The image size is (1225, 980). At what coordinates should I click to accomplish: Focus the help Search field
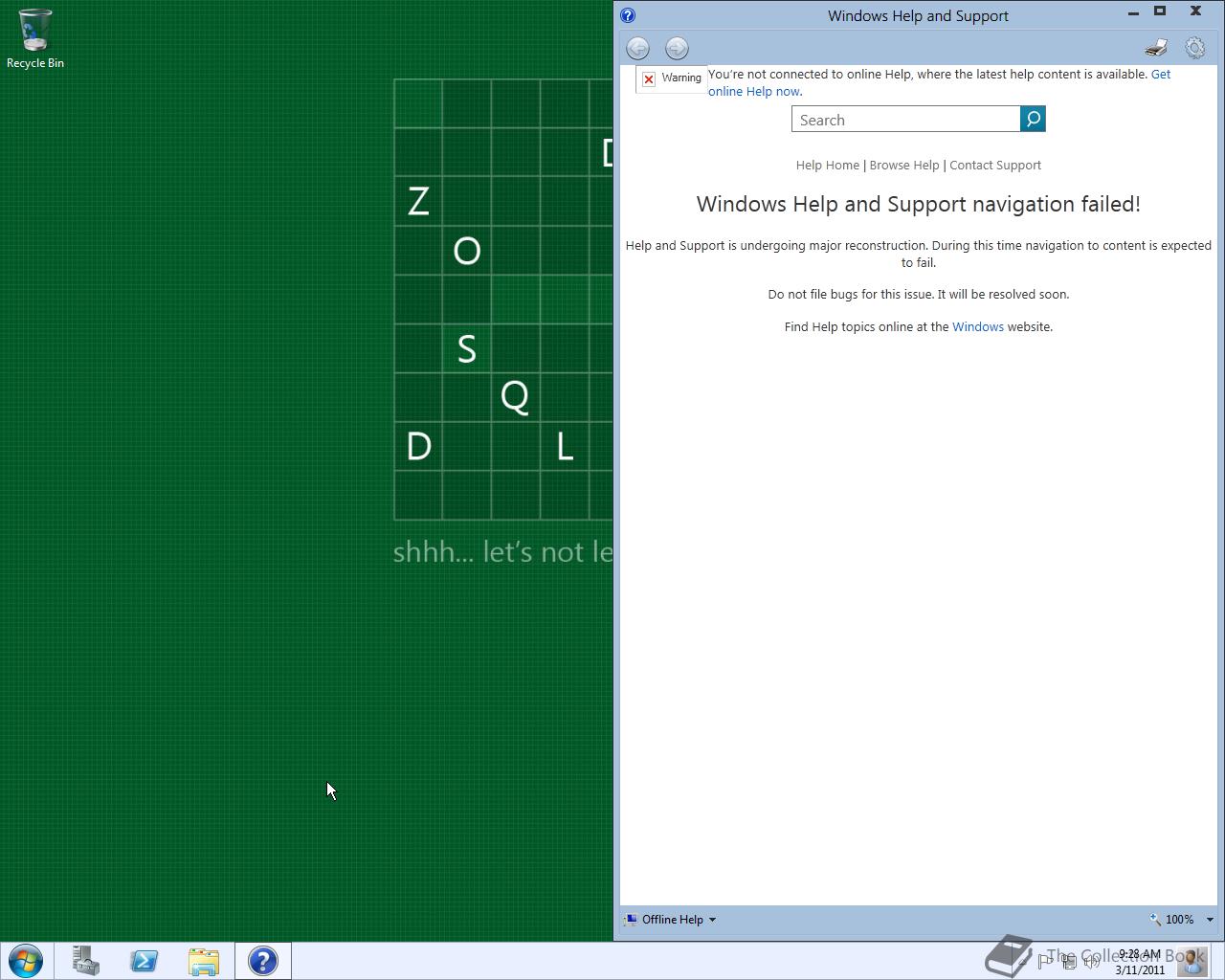(x=906, y=119)
